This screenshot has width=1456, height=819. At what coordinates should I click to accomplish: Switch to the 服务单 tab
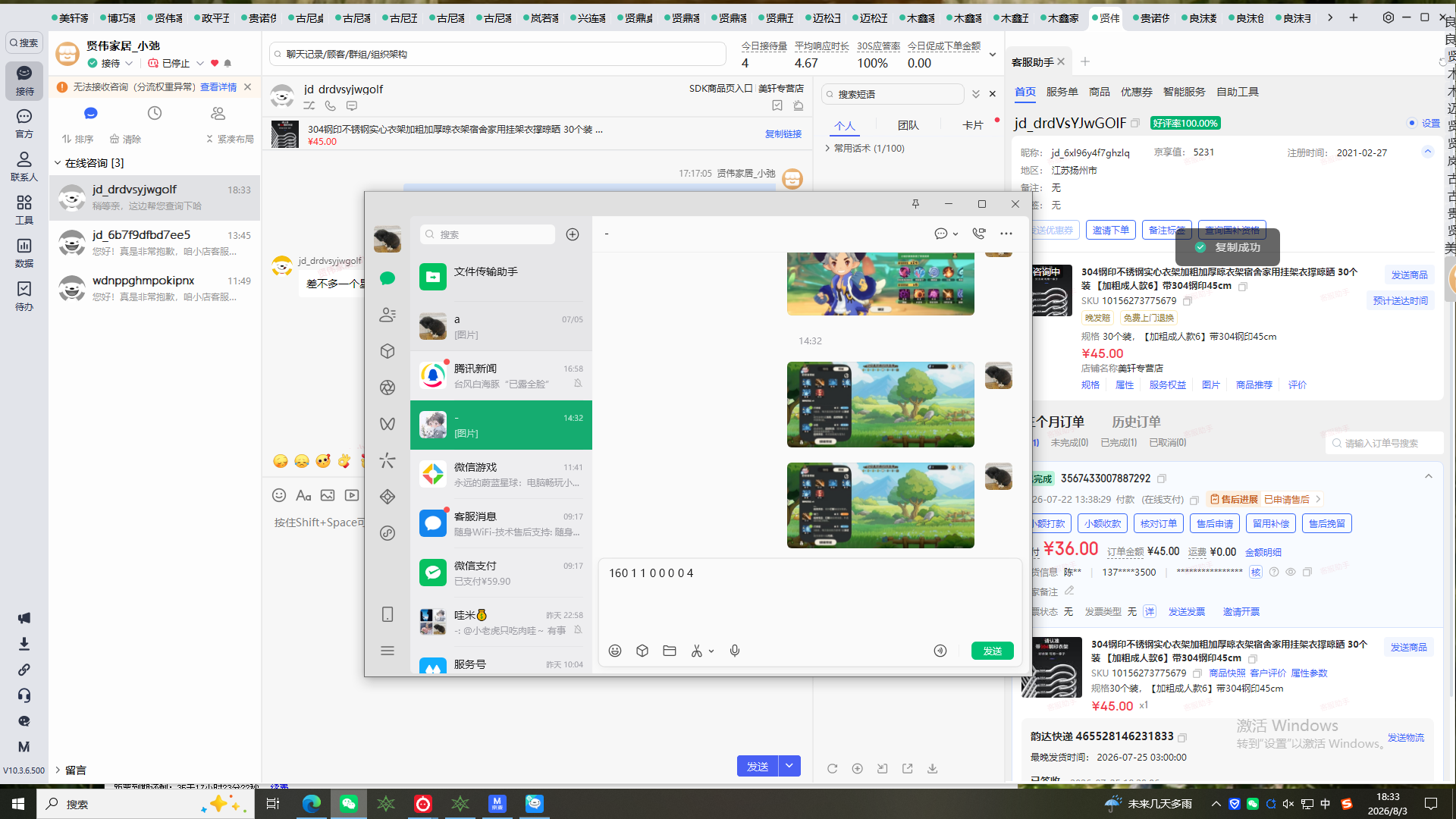[x=1062, y=92]
